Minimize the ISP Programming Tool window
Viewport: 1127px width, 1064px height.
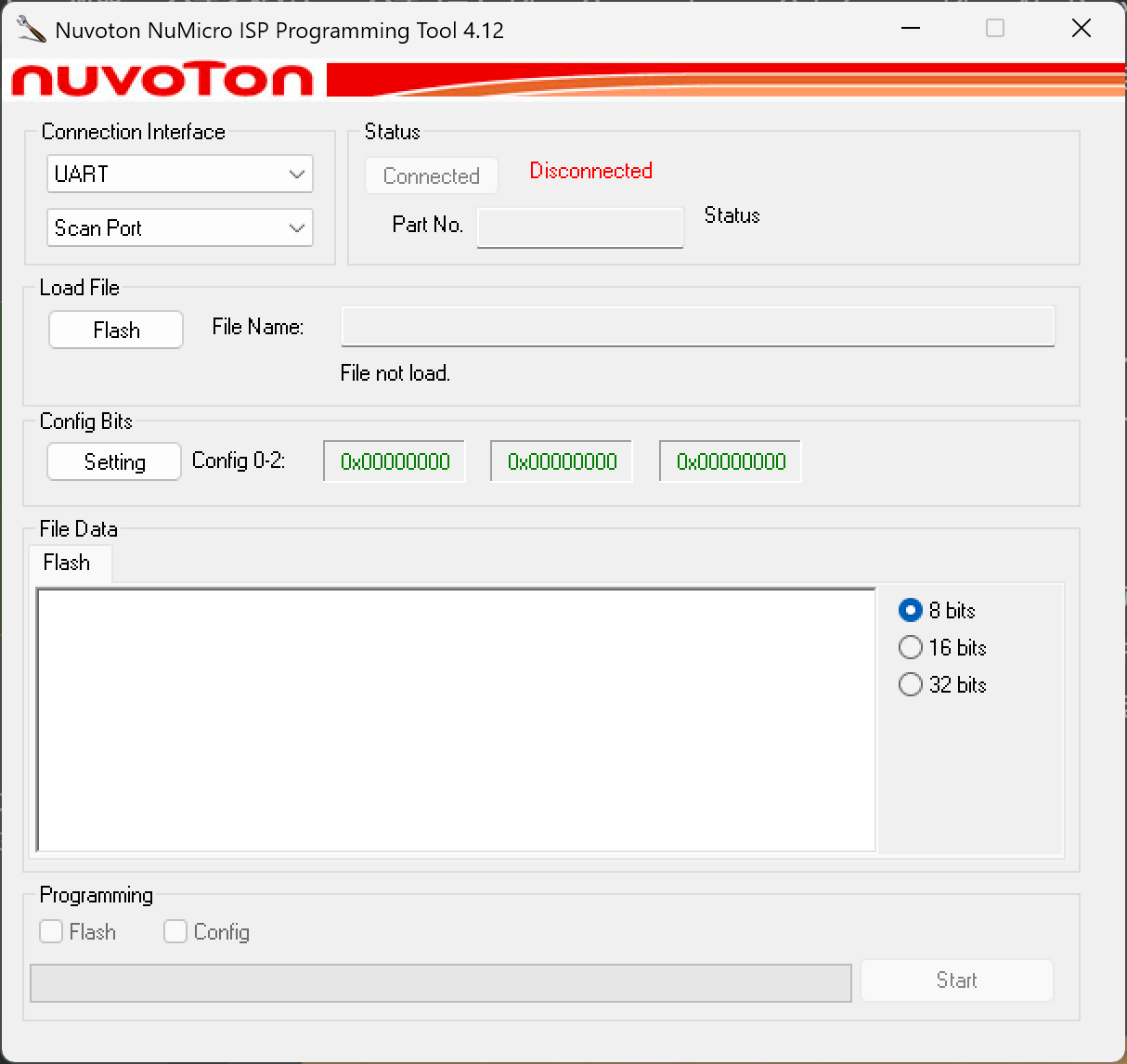[x=911, y=29]
